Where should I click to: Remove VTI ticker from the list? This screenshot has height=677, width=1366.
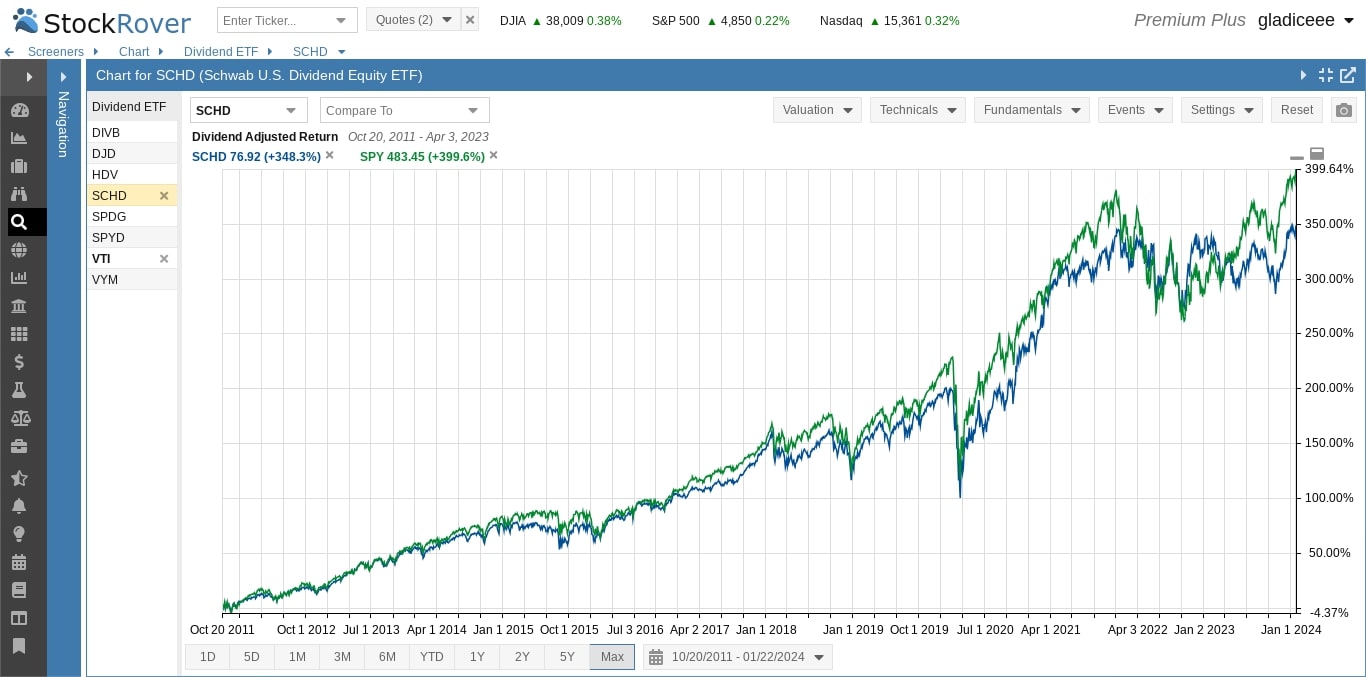tap(164, 258)
